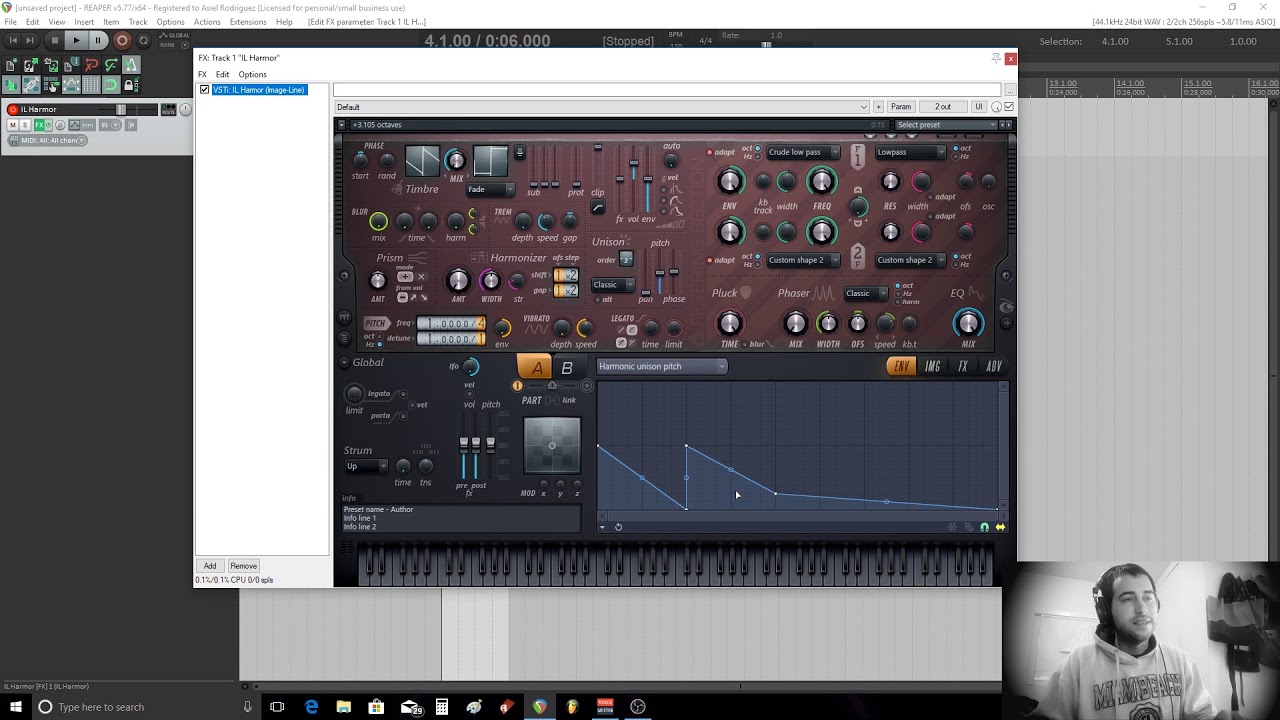Select part B
Screen dimensions: 1280x720
[566, 368]
